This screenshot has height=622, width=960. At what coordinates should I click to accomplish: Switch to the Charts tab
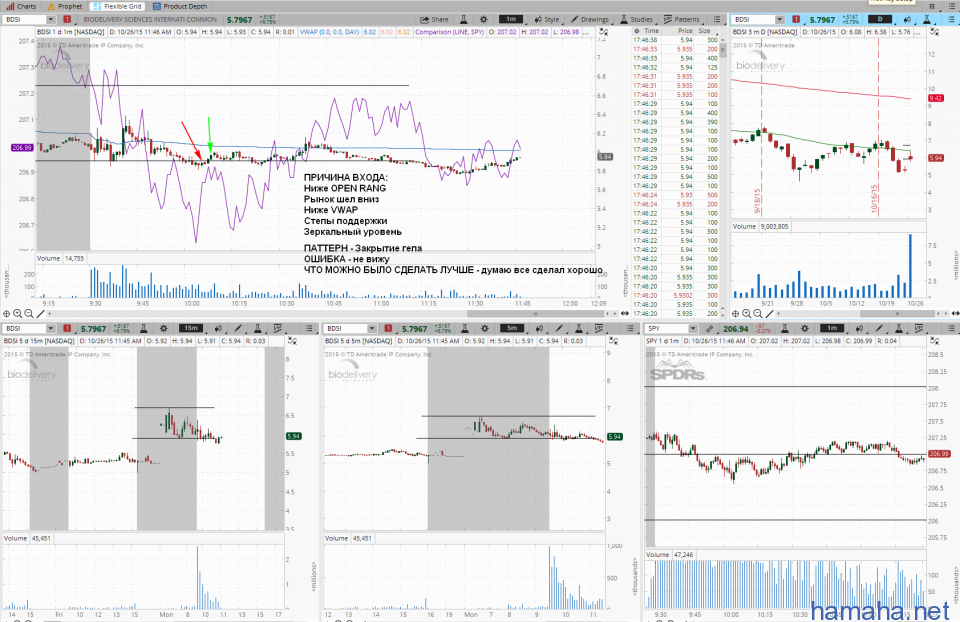tap(21, 6)
